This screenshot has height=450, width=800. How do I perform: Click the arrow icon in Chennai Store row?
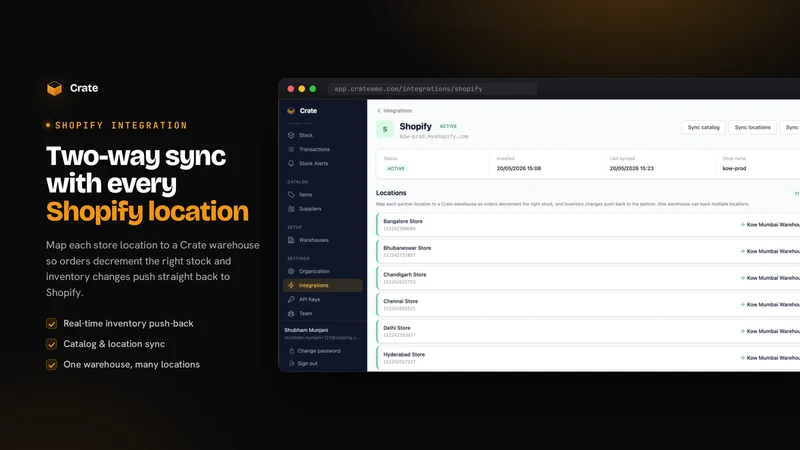pos(742,305)
